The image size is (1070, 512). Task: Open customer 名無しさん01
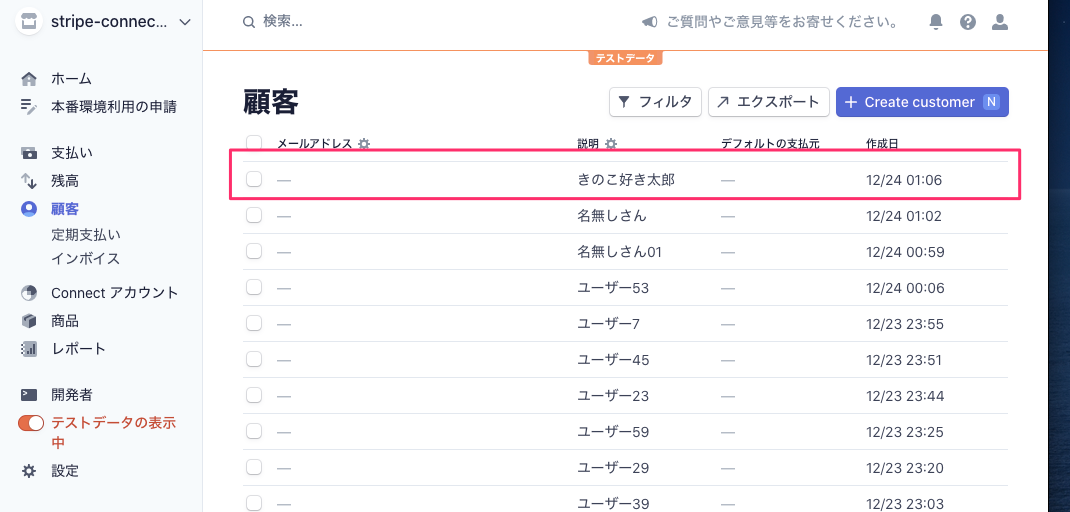click(x=620, y=252)
